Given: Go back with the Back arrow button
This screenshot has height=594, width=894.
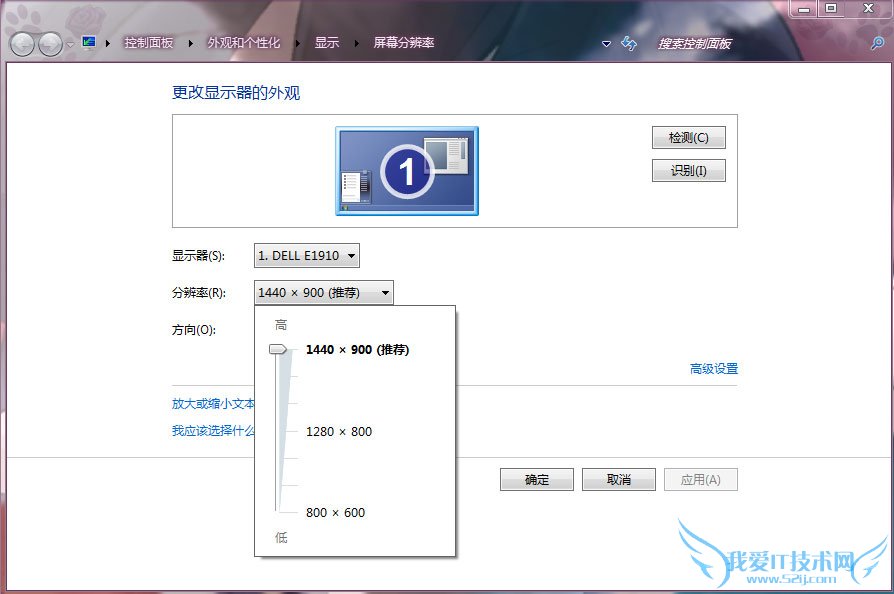Looking at the screenshot, I should coord(22,44).
